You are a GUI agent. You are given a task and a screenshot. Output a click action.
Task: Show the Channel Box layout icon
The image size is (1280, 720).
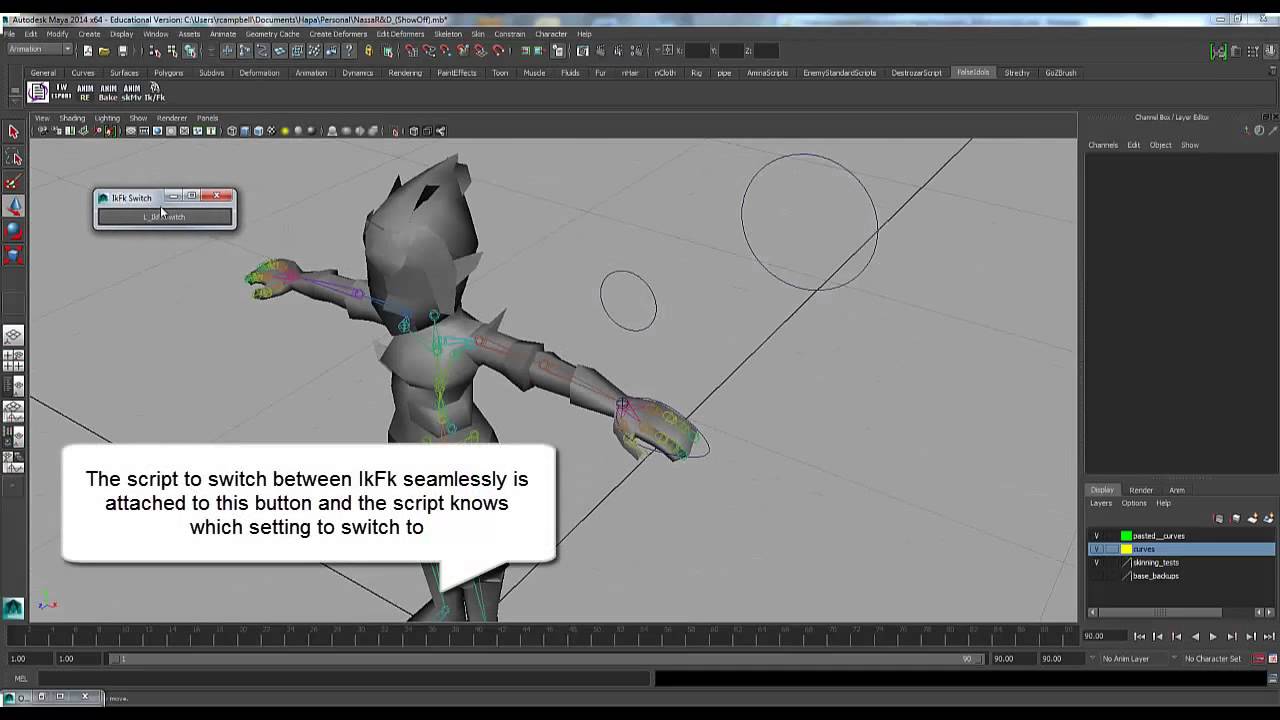[1273, 51]
